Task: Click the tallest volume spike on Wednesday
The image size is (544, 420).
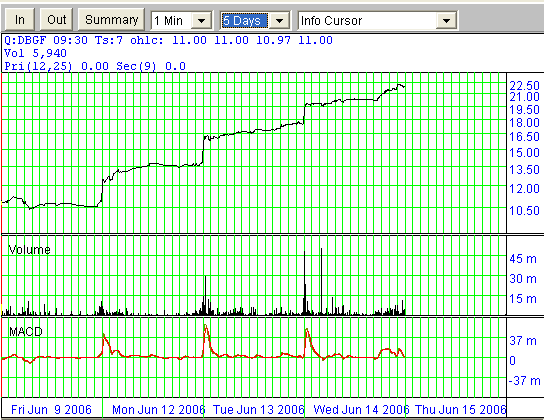Action: (x=321, y=281)
